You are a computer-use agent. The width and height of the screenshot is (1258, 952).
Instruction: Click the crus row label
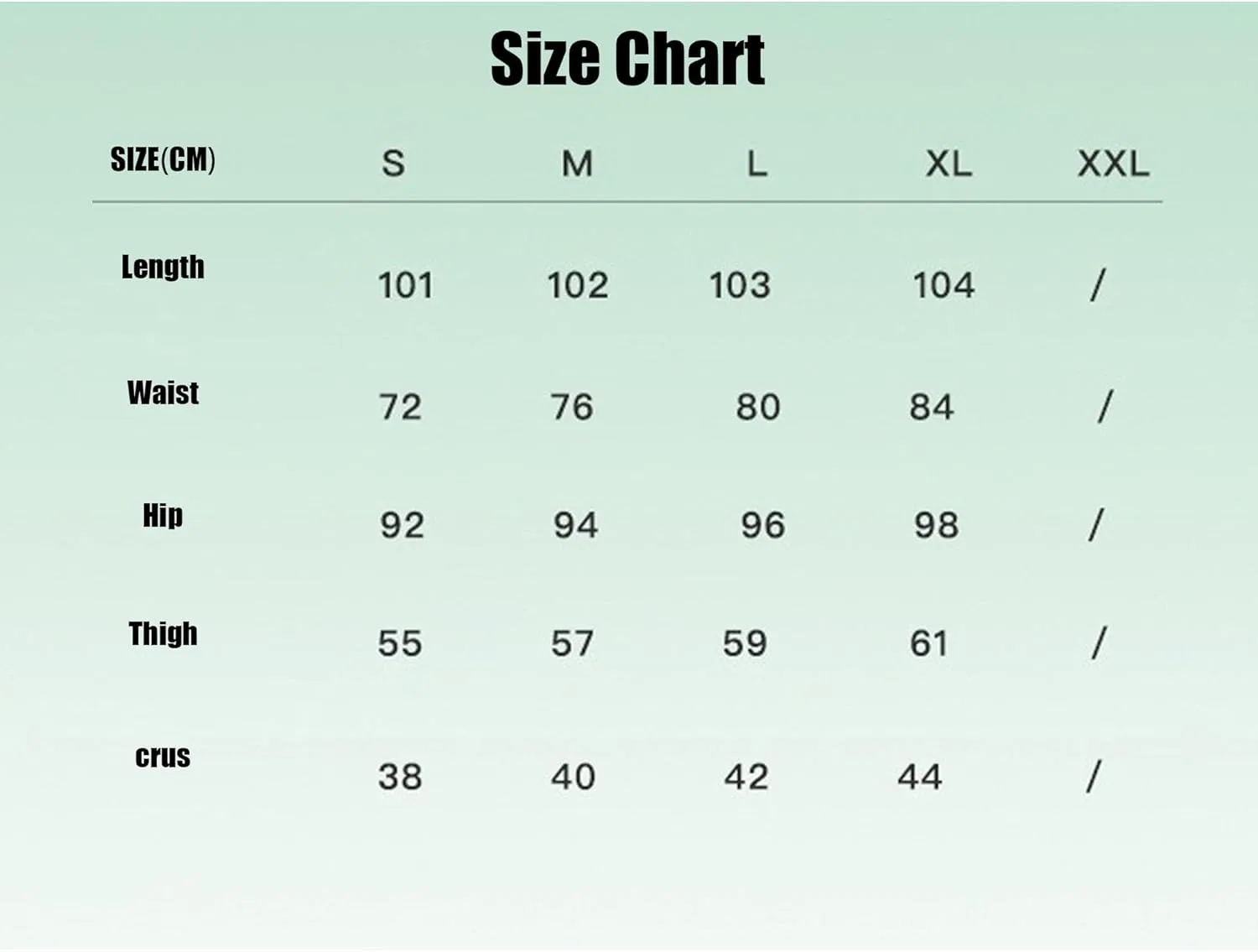click(x=163, y=756)
